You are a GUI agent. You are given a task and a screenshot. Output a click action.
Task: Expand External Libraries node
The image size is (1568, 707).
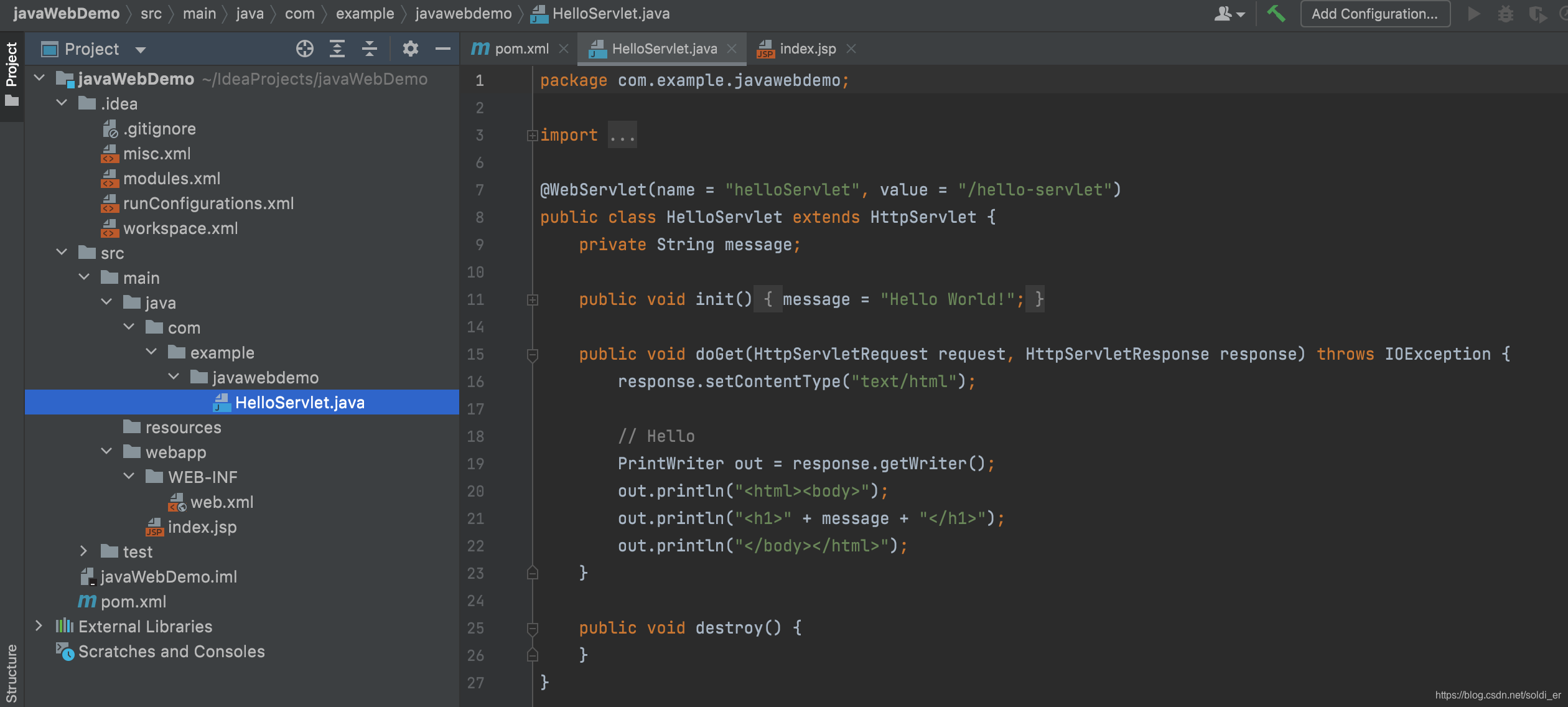tap(39, 626)
